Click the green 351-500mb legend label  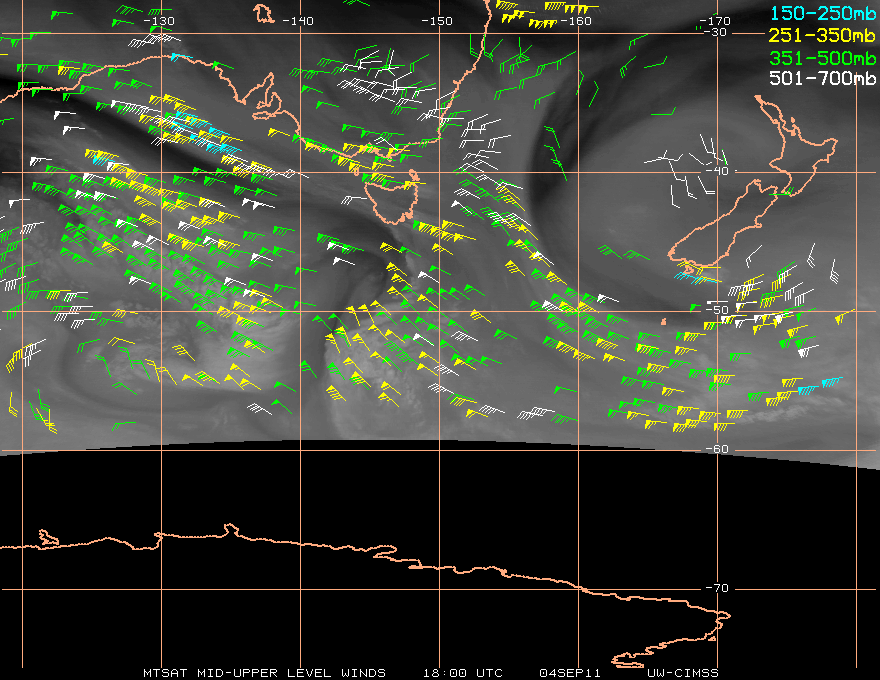(822, 56)
